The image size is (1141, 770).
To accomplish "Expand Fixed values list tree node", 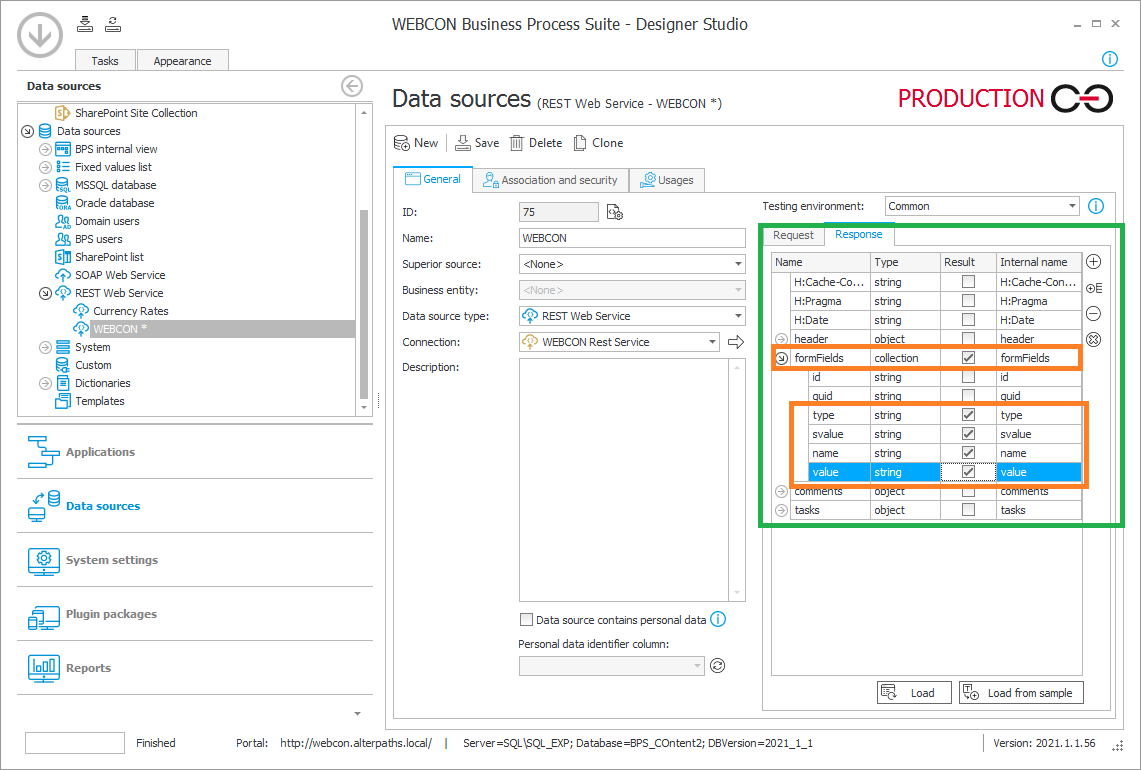I will [x=45, y=167].
